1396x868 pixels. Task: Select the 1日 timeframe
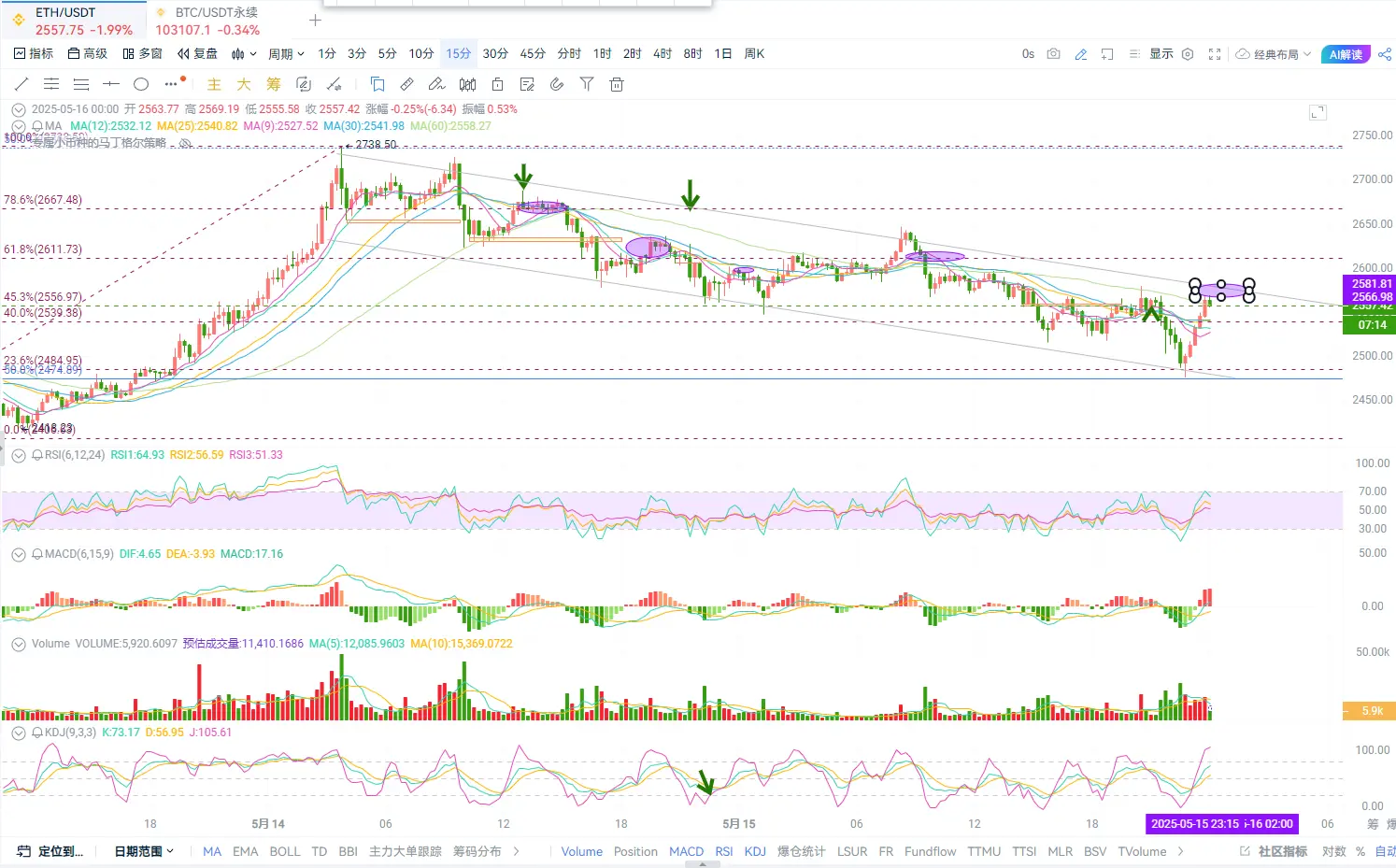pyautogui.click(x=723, y=54)
